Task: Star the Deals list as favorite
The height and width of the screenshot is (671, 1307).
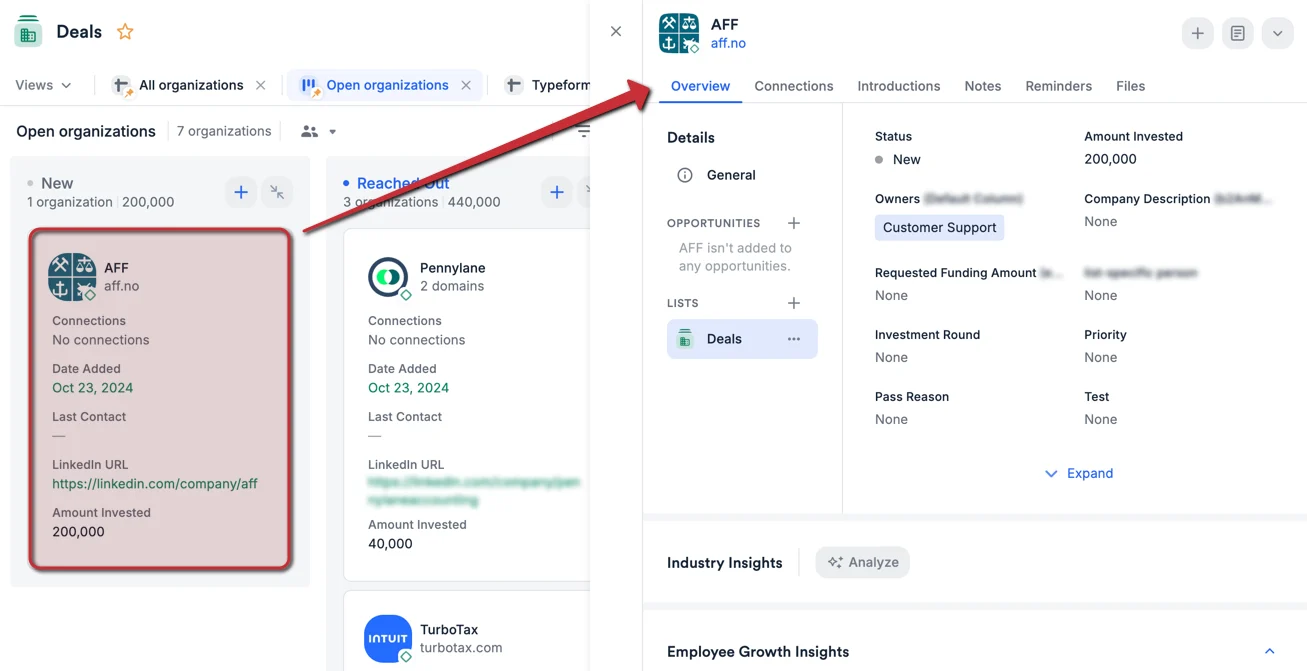Action: tap(125, 32)
